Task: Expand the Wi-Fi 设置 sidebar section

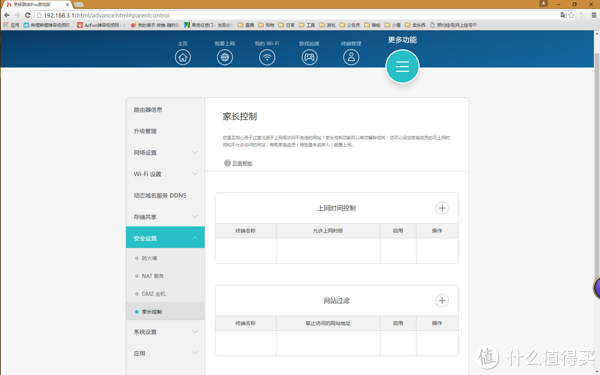Action: [x=165, y=174]
